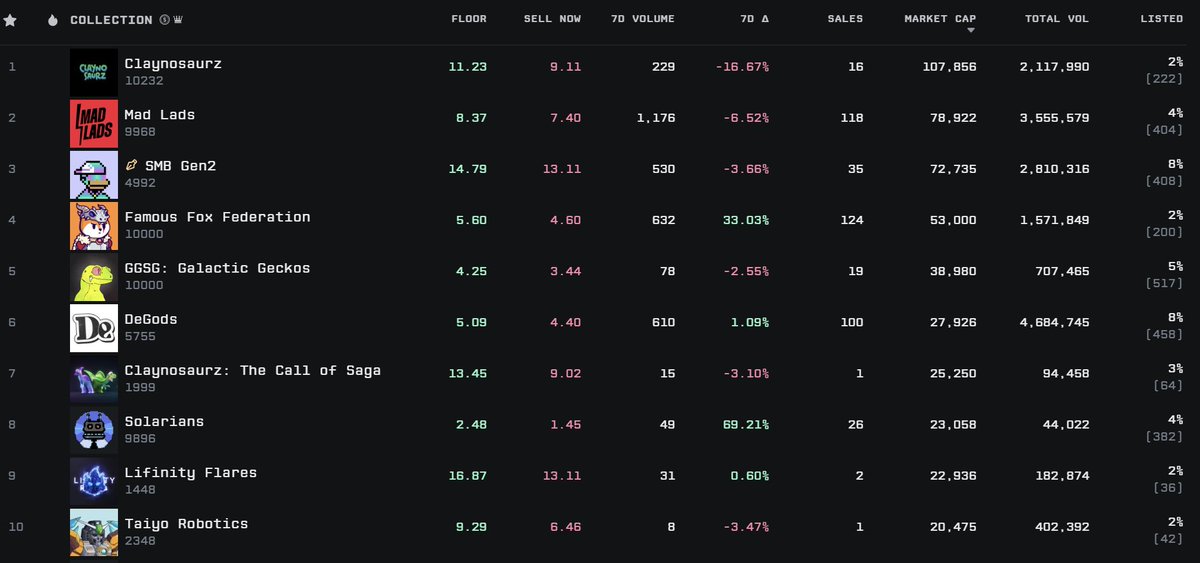The width and height of the screenshot is (1200, 563).
Task: Click Lifinity Flares listed count [36]
Action: (1168, 489)
